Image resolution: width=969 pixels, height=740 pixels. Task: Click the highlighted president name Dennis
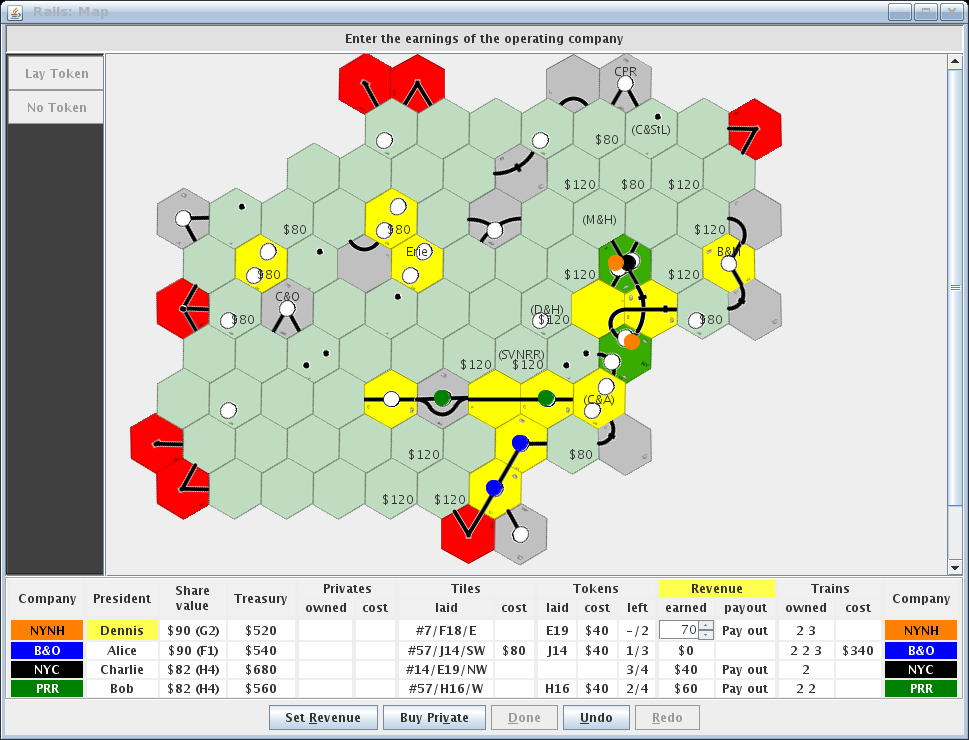pos(122,631)
